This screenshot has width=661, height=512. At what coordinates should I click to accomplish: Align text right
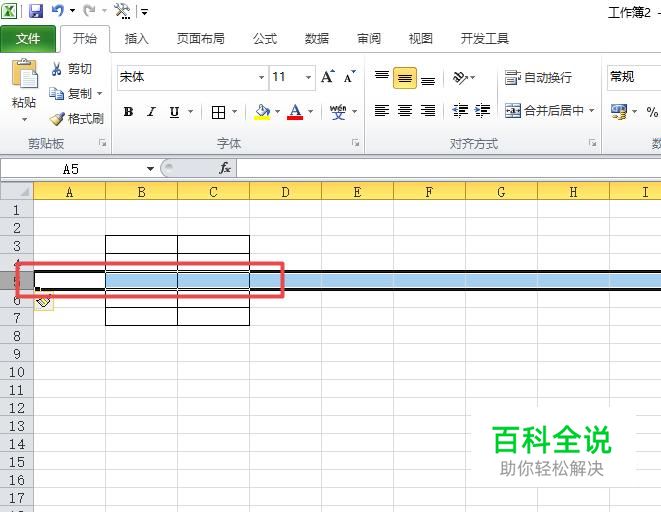(428, 110)
